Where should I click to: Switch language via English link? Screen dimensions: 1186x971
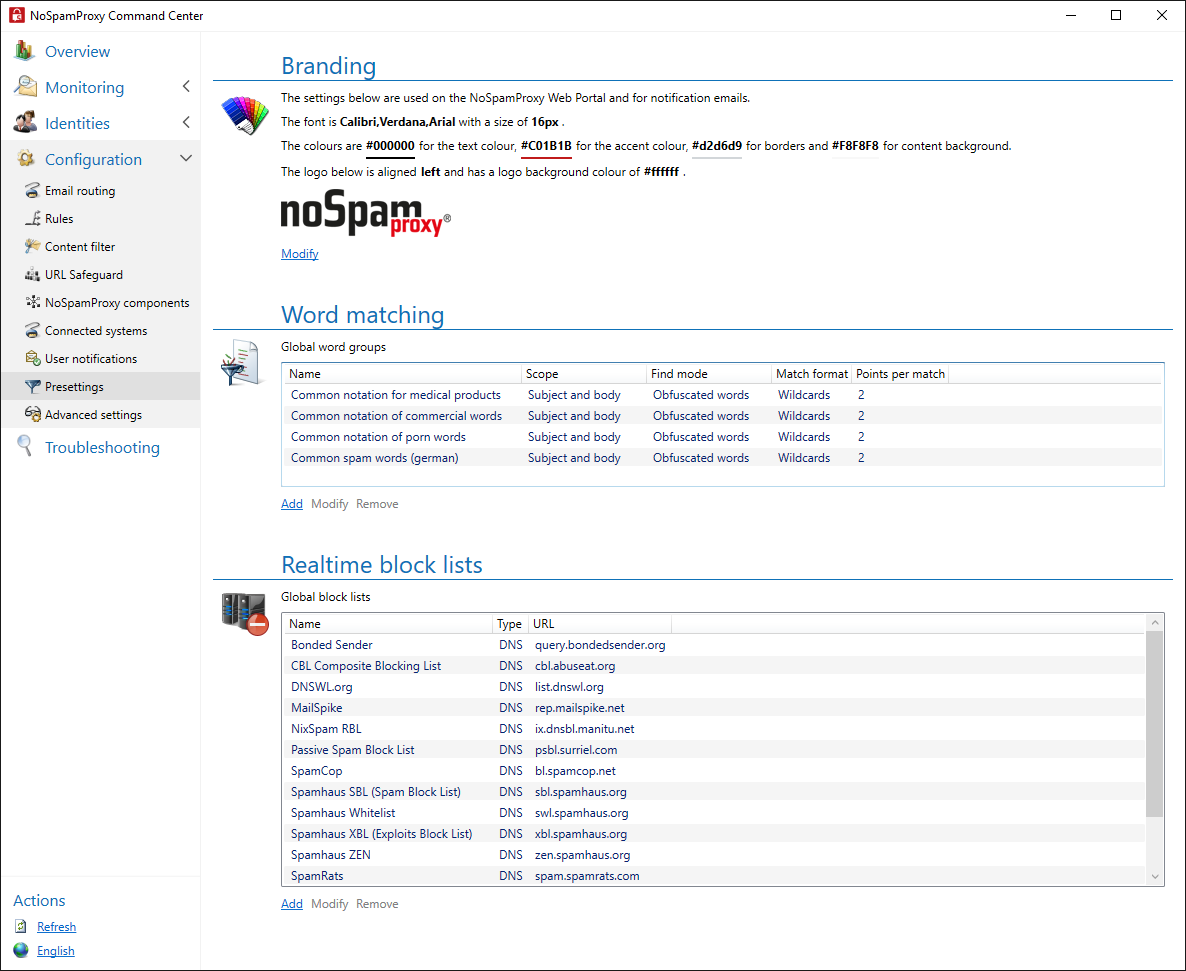[56, 951]
